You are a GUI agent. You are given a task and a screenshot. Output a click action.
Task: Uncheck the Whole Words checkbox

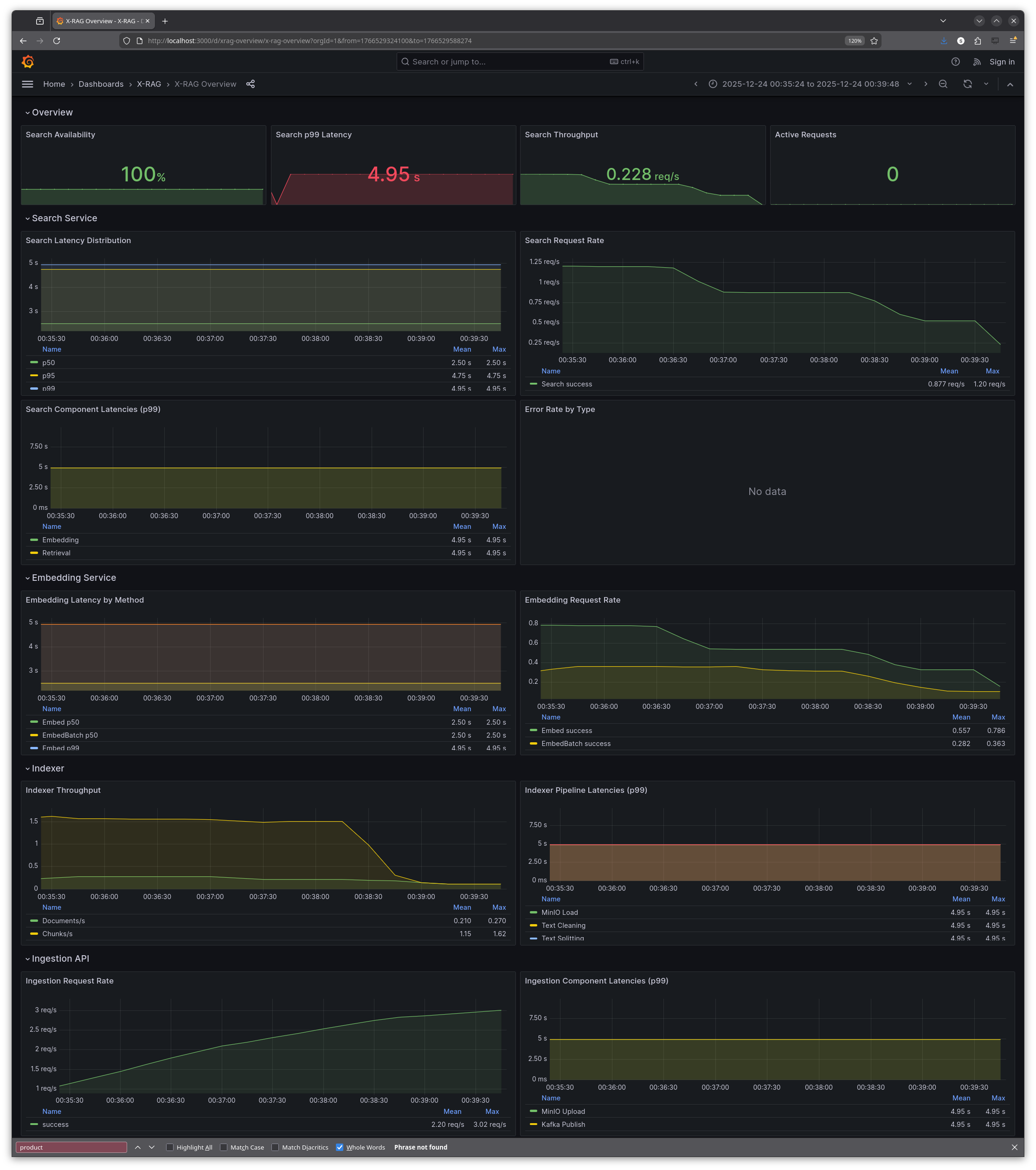(340, 1147)
